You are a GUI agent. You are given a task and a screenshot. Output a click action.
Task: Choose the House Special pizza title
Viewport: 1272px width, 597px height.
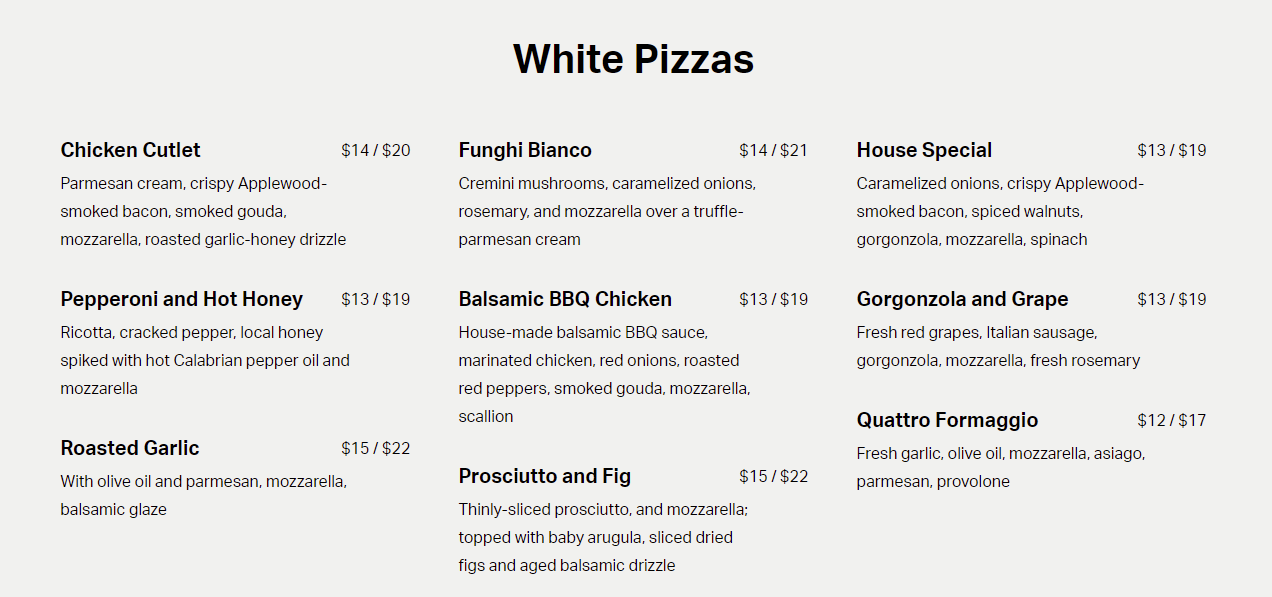(x=924, y=150)
